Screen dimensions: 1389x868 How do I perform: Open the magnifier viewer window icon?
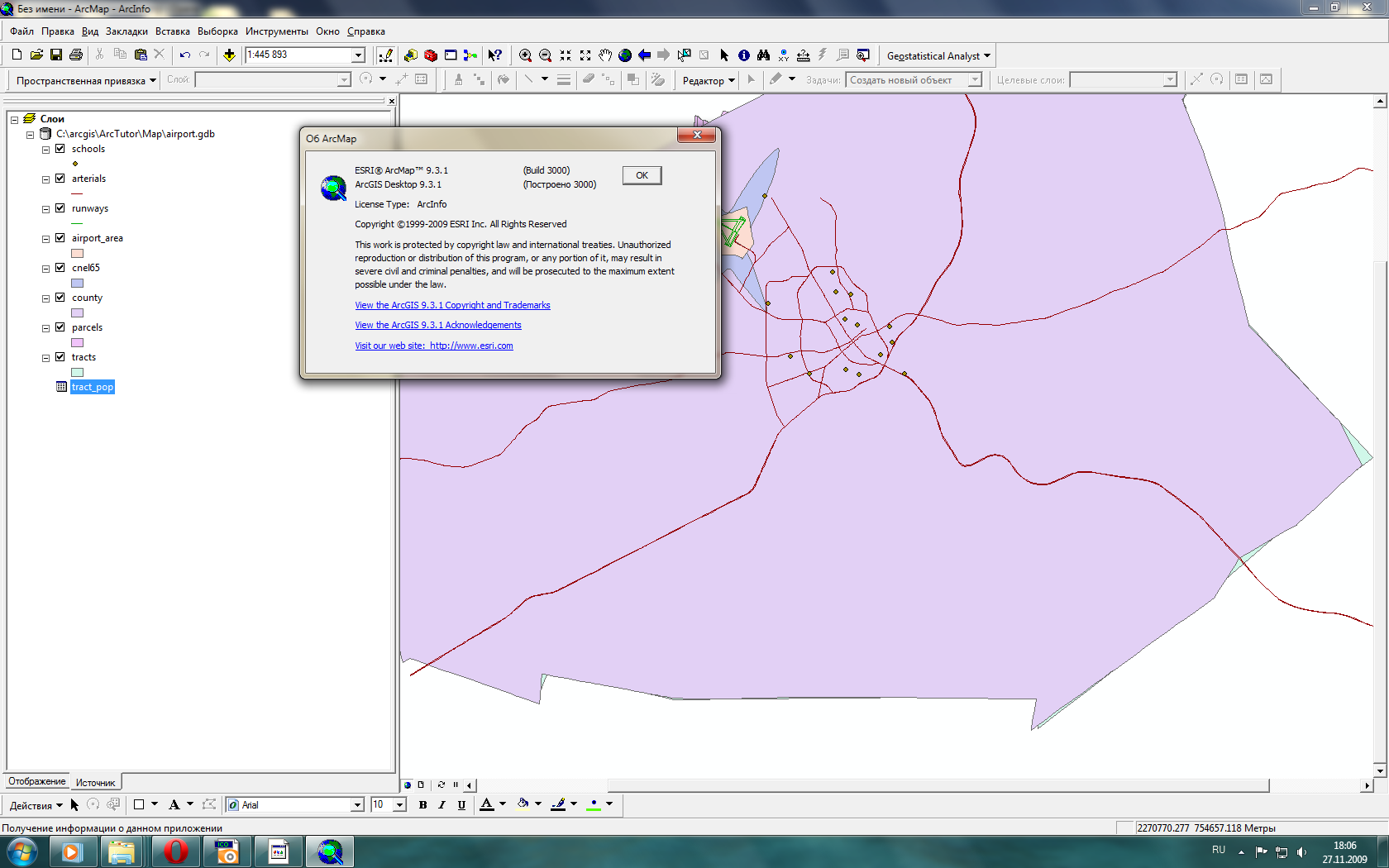point(863,55)
